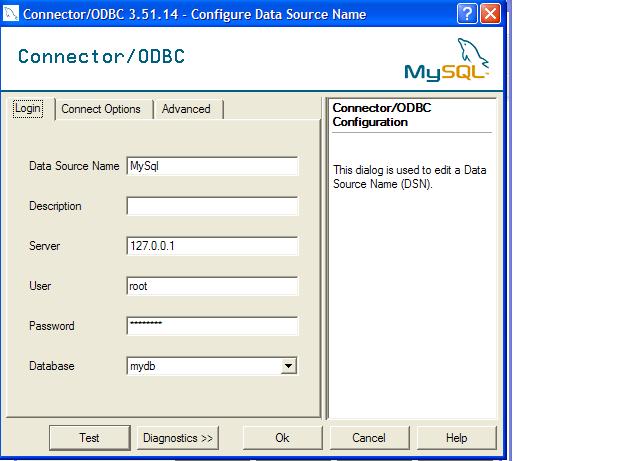Click the 'Data Source Name' label
Screen dimensions: 640x461
coord(74,166)
